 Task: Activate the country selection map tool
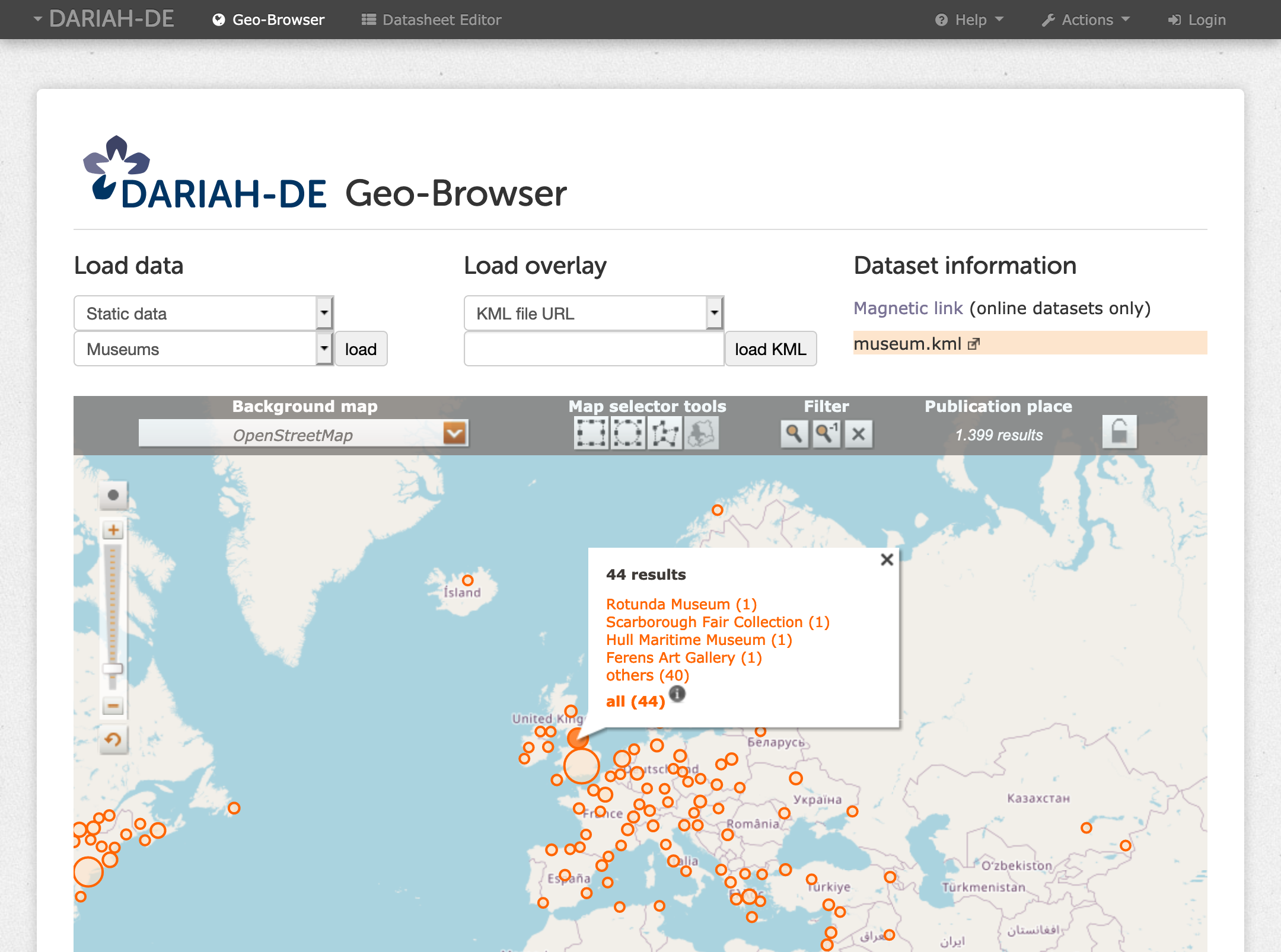coord(702,433)
